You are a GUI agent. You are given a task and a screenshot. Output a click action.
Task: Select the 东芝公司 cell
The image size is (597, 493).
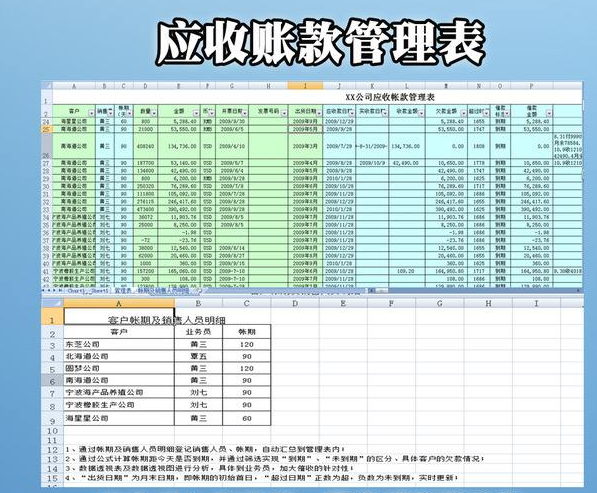pos(119,345)
